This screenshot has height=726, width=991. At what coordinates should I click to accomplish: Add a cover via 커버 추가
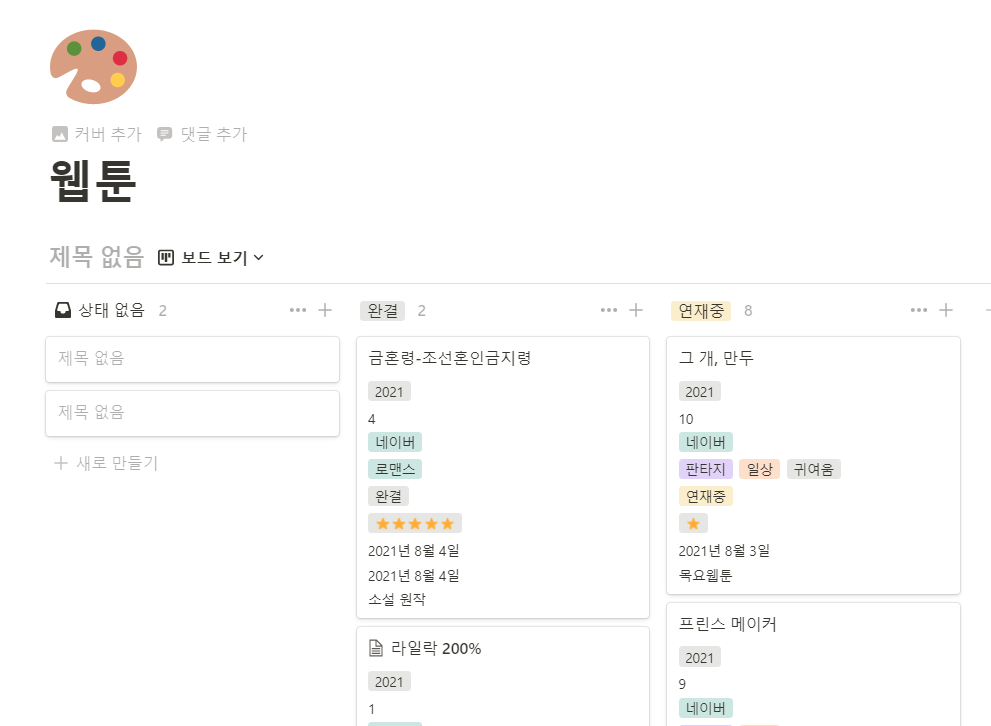pyautogui.click(x=97, y=134)
